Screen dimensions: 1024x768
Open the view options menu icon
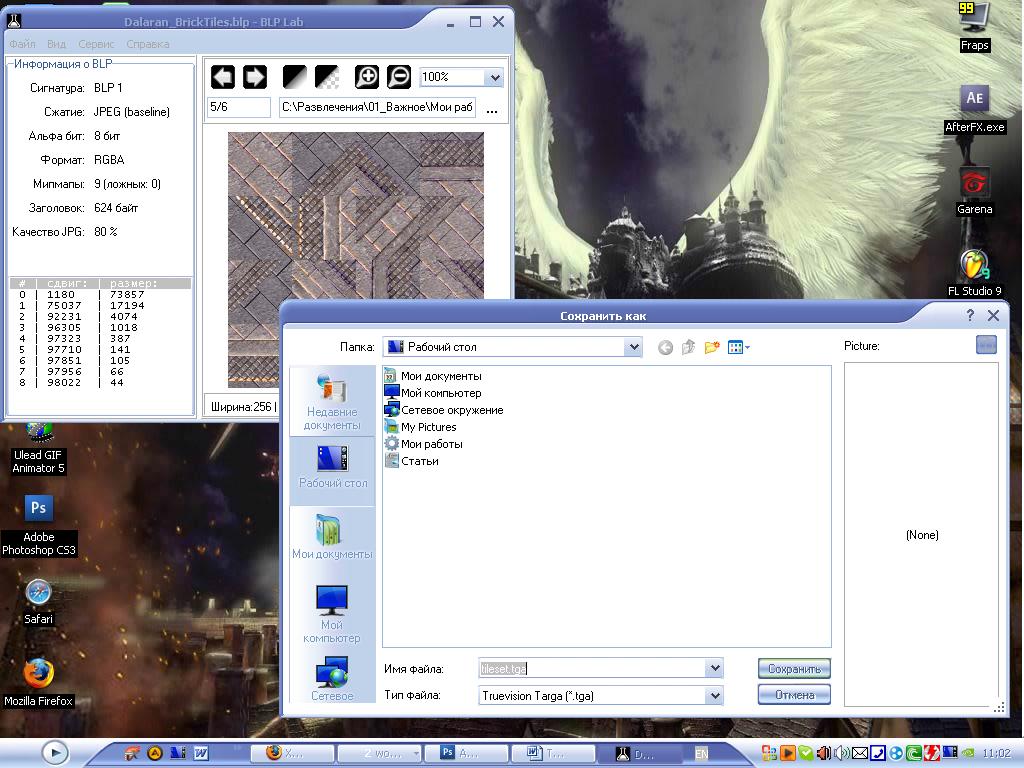[739, 347]
